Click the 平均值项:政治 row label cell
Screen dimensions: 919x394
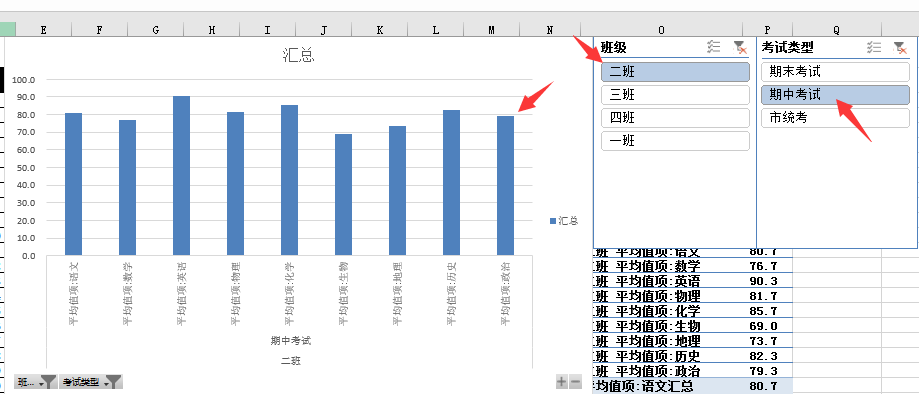(x=668, y=371)
